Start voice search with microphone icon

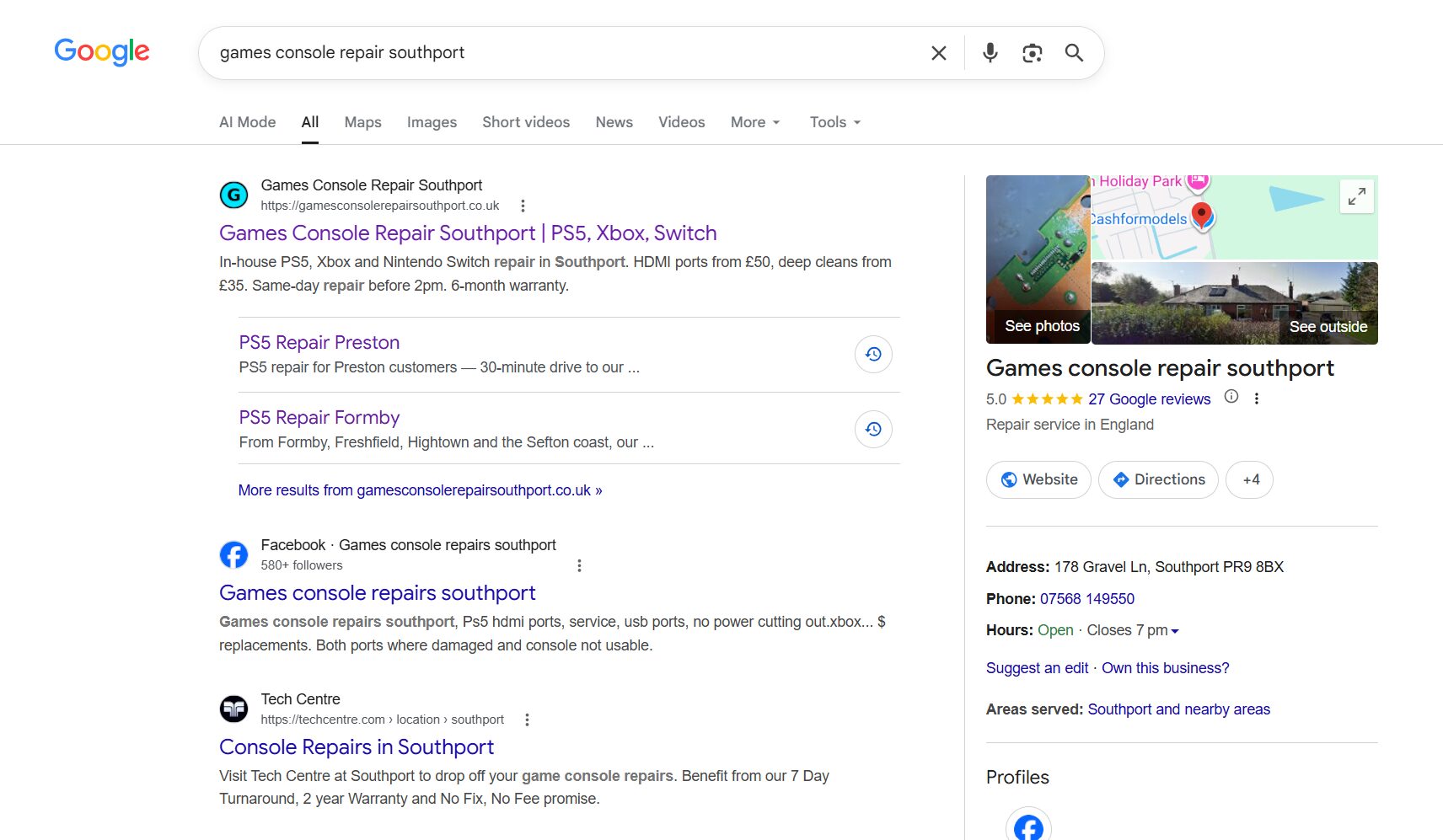pos(990,53)
